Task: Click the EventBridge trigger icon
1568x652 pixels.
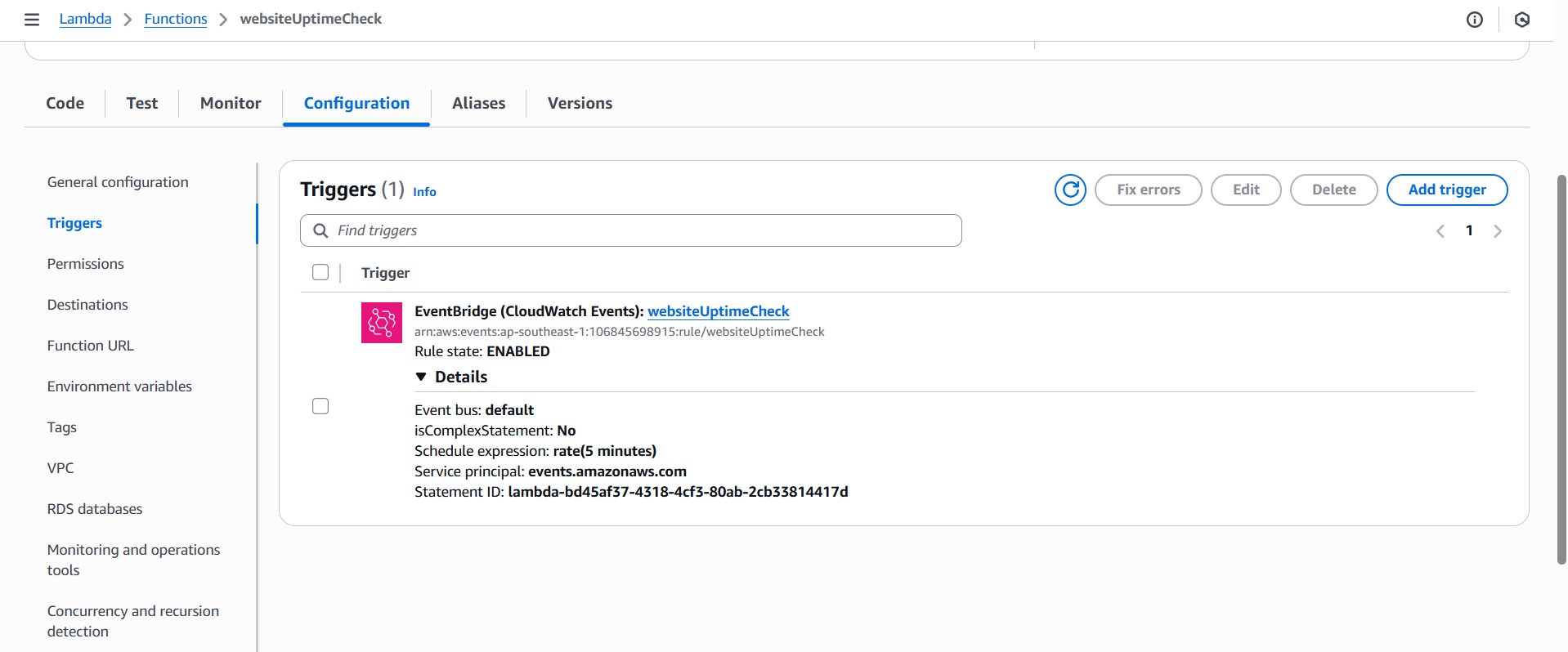Action: click(382, 323)
